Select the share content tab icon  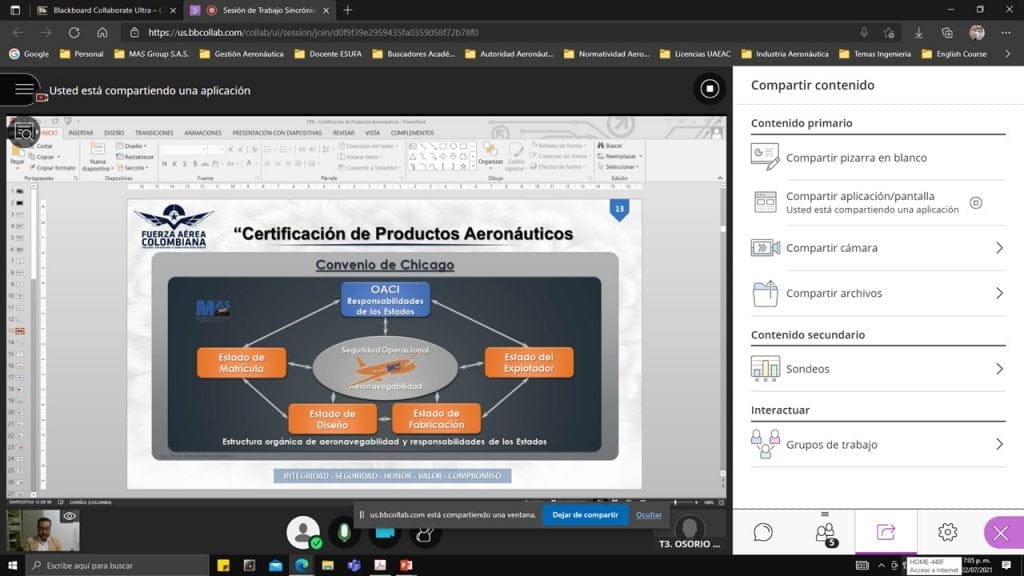pyautogui.click(x=885, y=532)
